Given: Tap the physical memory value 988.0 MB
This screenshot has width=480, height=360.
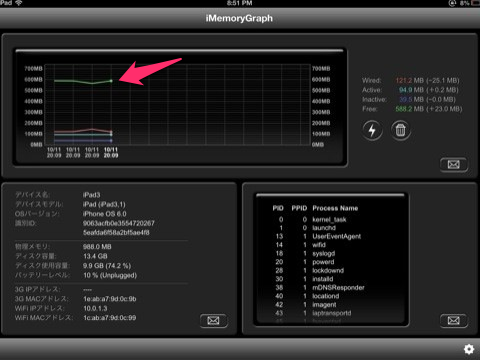Looking at the screenshot, I should click(97, 247).
